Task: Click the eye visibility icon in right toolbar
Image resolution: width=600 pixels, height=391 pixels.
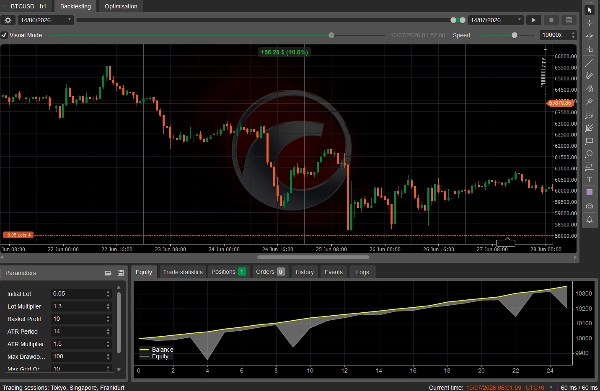Action: (x=589, y=206)
